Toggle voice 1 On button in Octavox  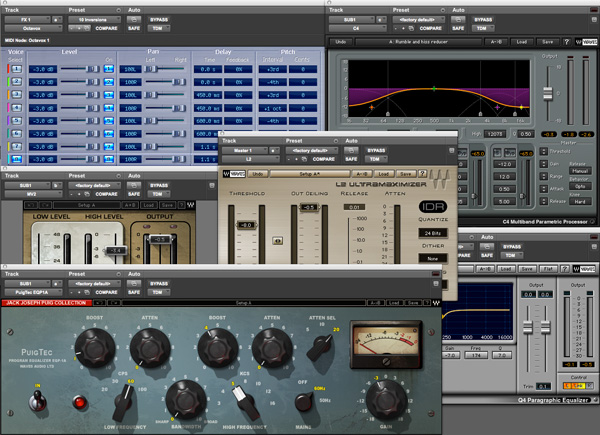tap(109, 71)
